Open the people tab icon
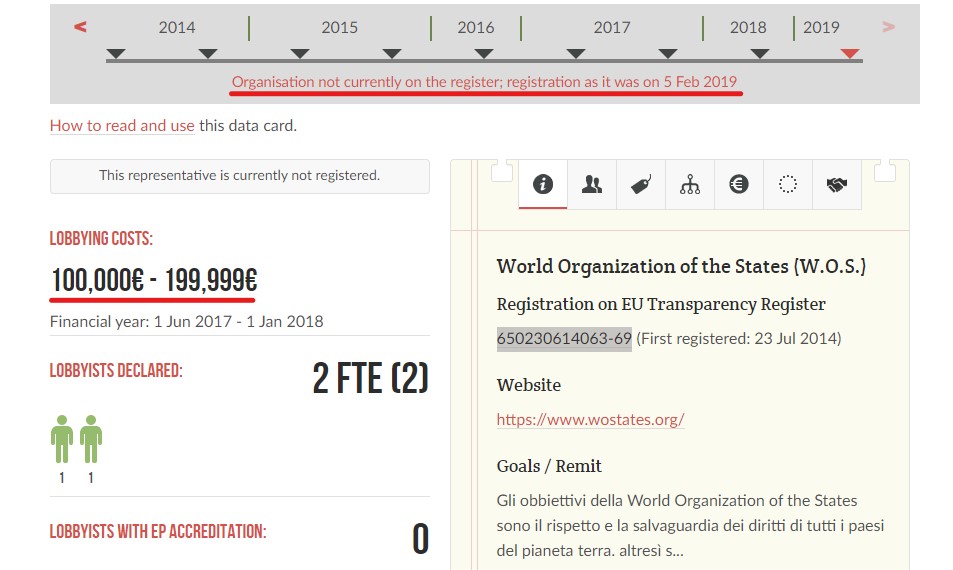The height and width of the screenshot is (570, 953). [x=592, y=184]
